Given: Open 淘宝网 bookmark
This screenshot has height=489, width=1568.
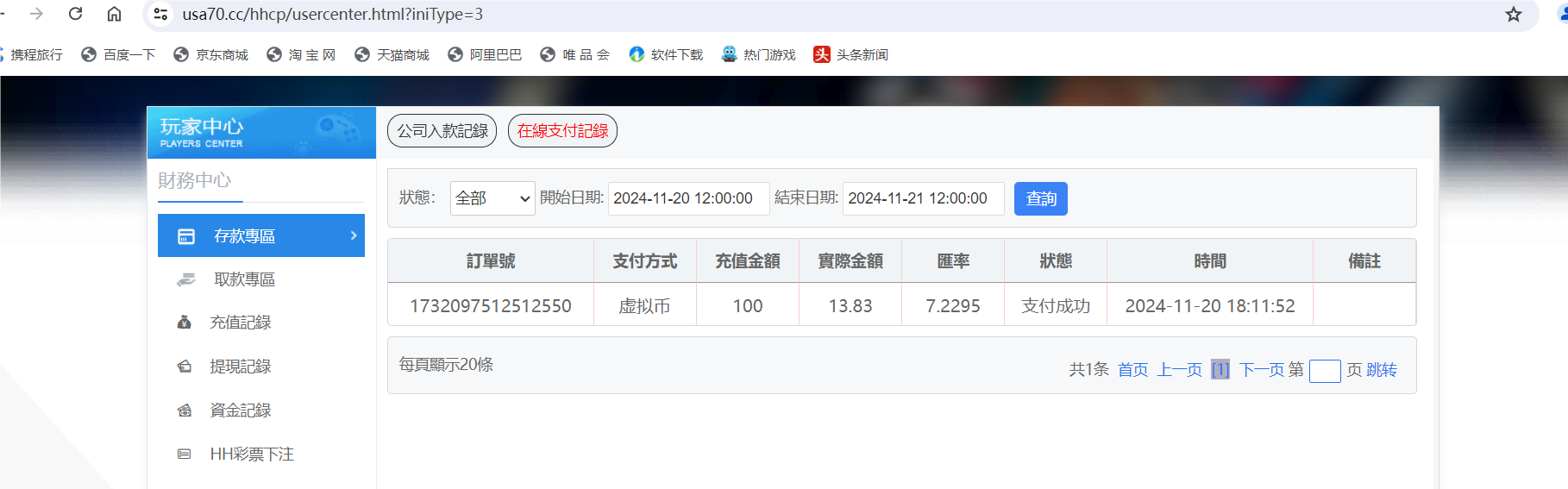Looking at the screenshot, I should coord(301,54).
